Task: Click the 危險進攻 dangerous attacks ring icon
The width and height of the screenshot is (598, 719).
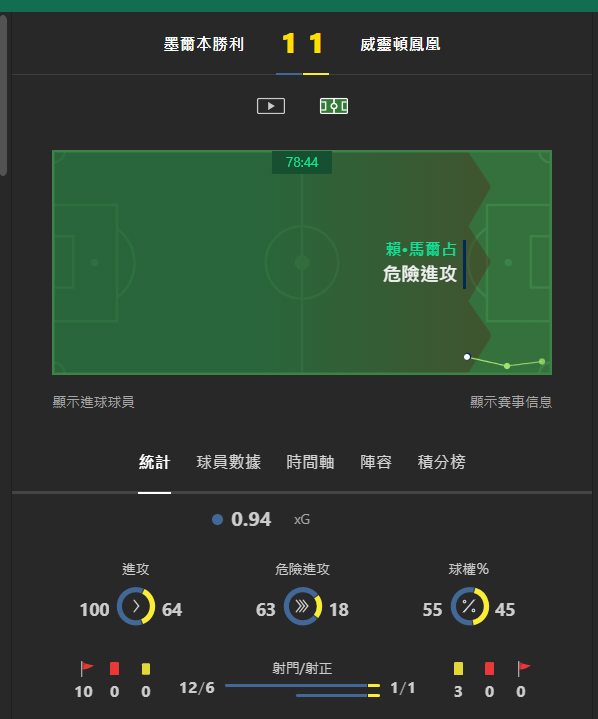Action: 302,606
